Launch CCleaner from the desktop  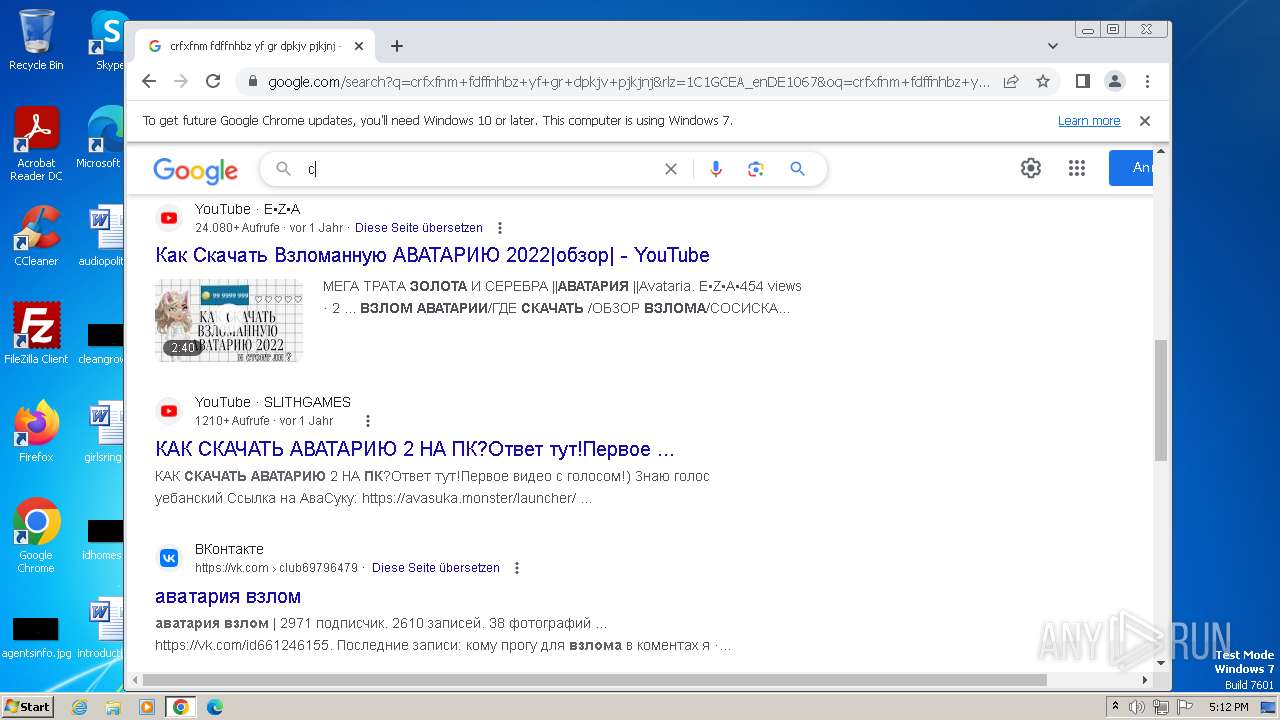click(x=36, y=236)
